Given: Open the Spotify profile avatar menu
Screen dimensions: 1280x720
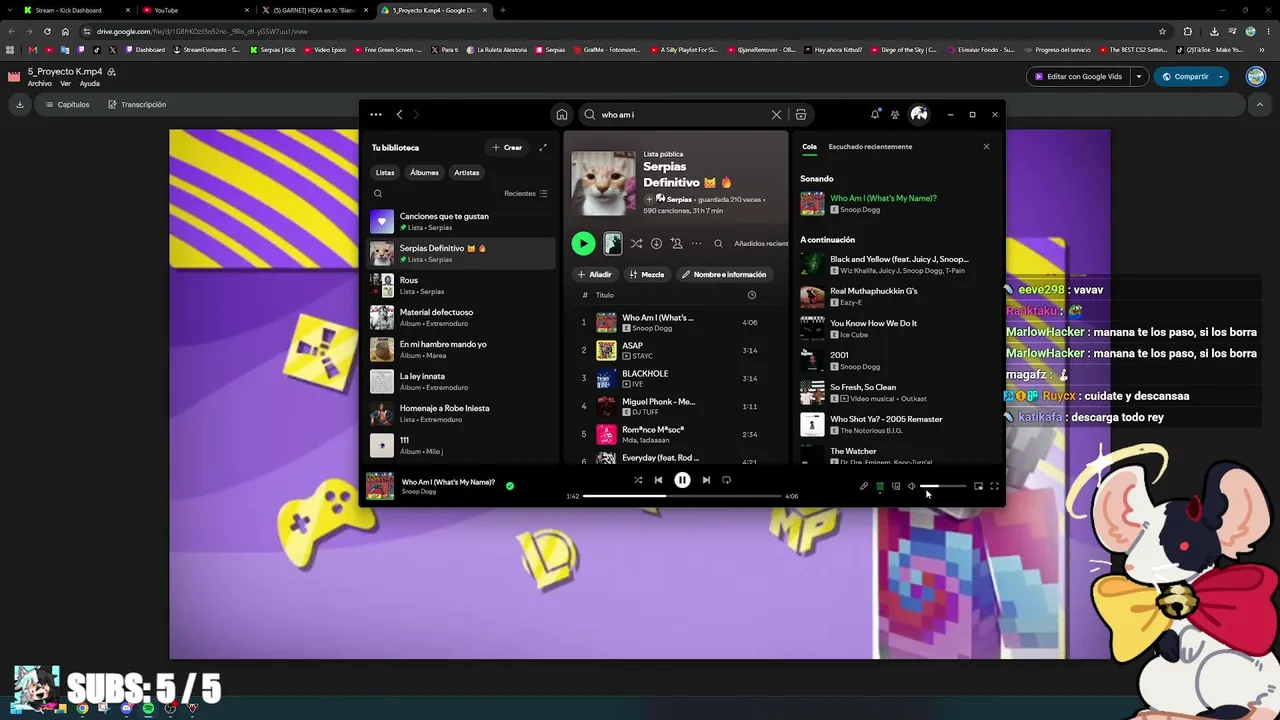Looking at the screenshot, I should (919, 115).
